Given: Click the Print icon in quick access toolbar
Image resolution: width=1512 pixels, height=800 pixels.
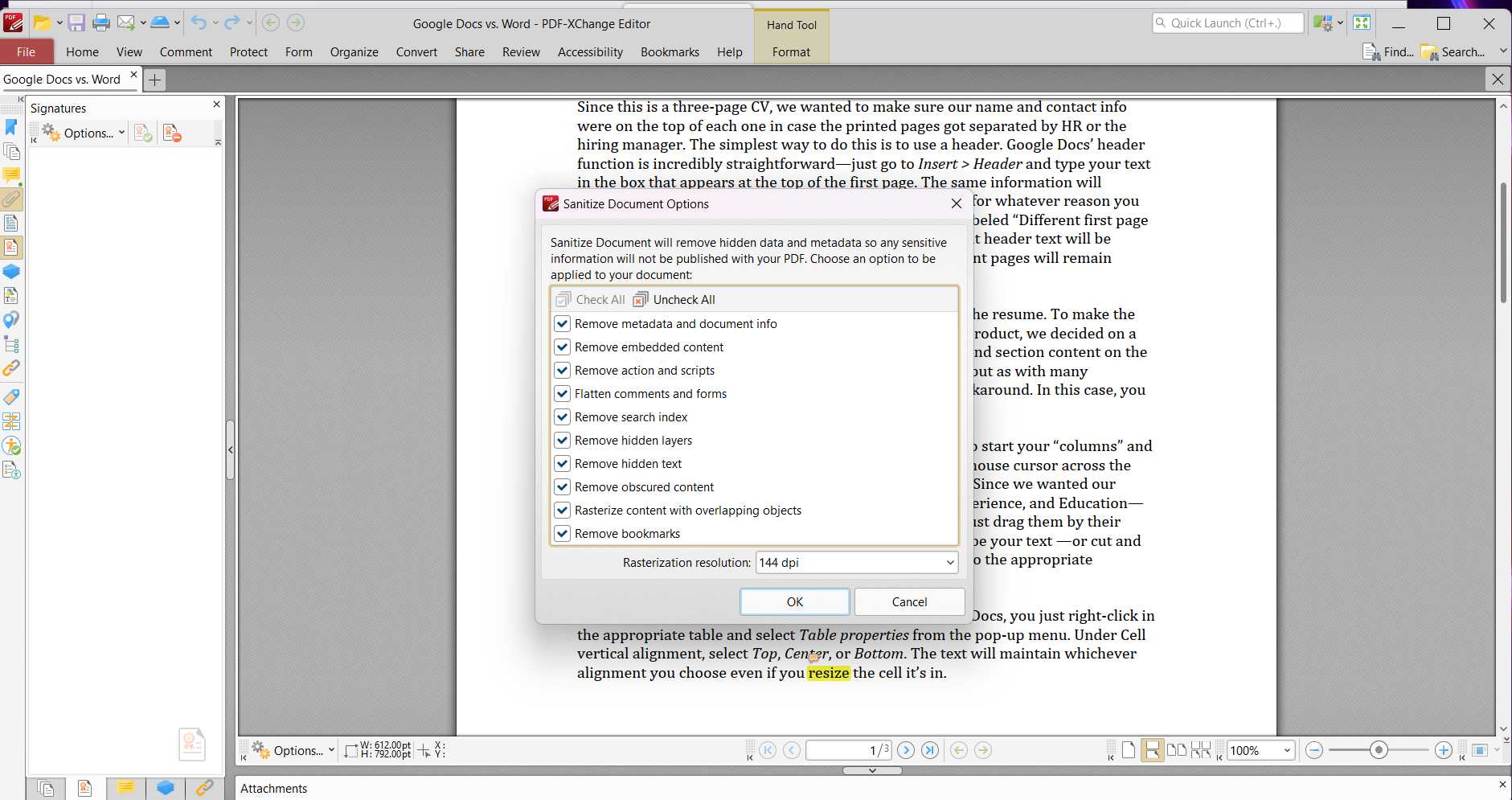Looking at the screenshot, I should pos(101,23).
